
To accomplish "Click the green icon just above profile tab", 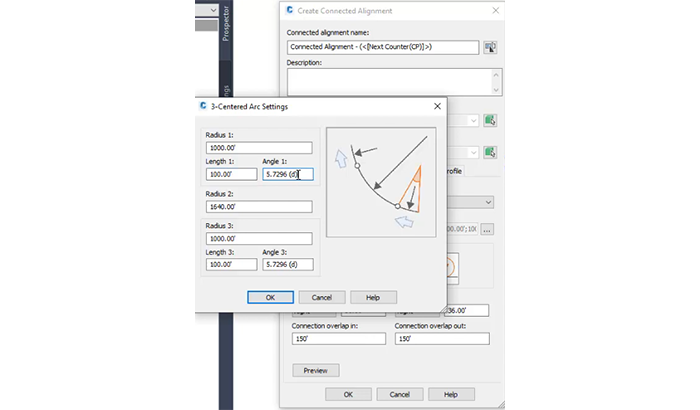I will point(490,152).
